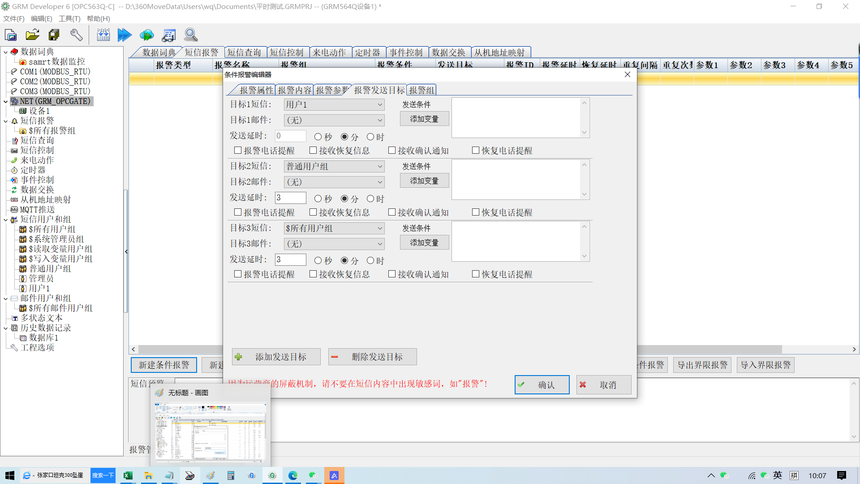Click 取消 button in the dialog
This screenshot has height=484, width=860.
603,385
